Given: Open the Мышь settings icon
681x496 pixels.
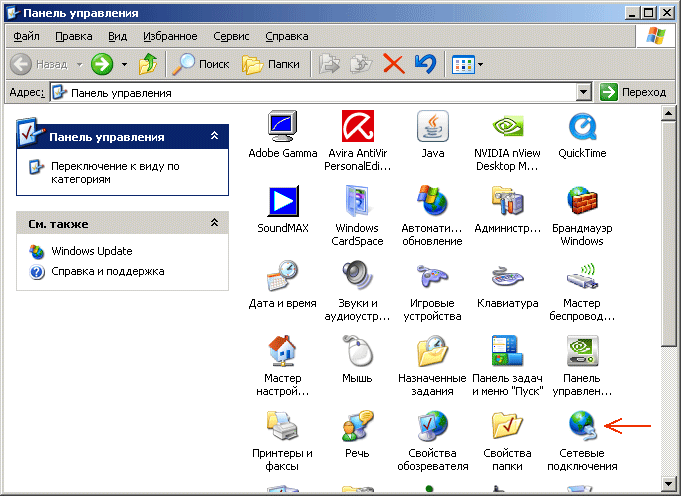Looking at the screenshot, I should [357, 351].
